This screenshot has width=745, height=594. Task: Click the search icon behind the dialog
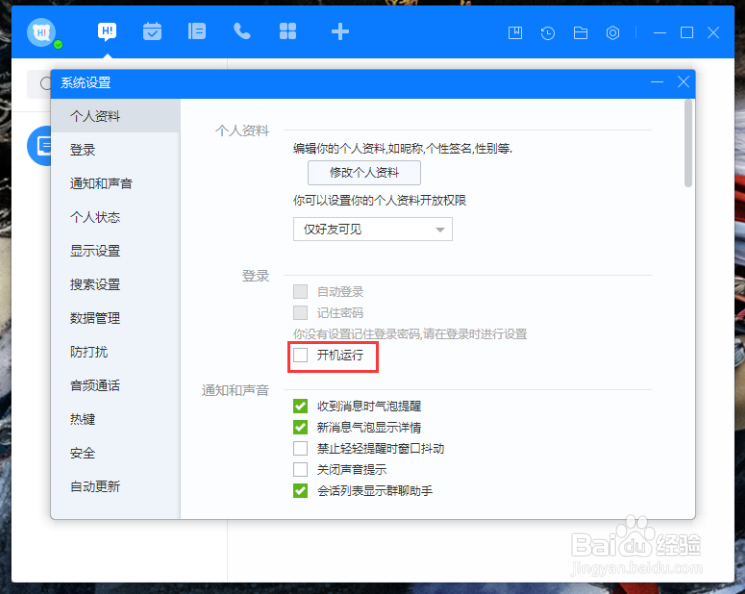pos(45,84)
